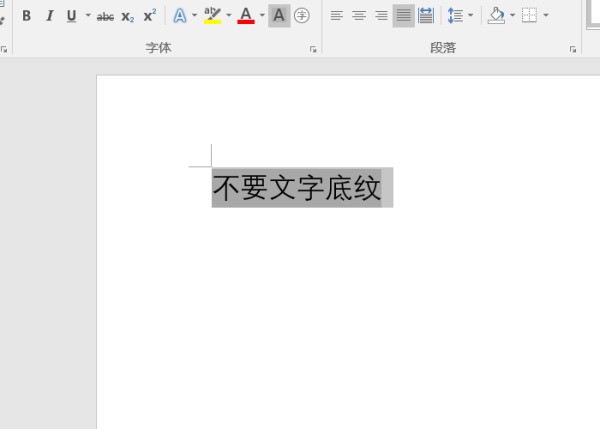Apply strikethrough to the text
The width and height of the screenshot is (600, 429).
[x=105, y=16]
